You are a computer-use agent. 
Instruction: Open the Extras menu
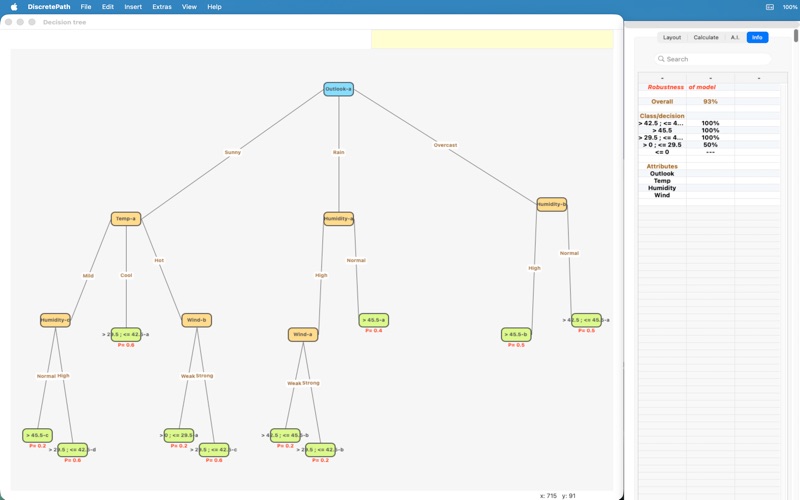point(162,7)
